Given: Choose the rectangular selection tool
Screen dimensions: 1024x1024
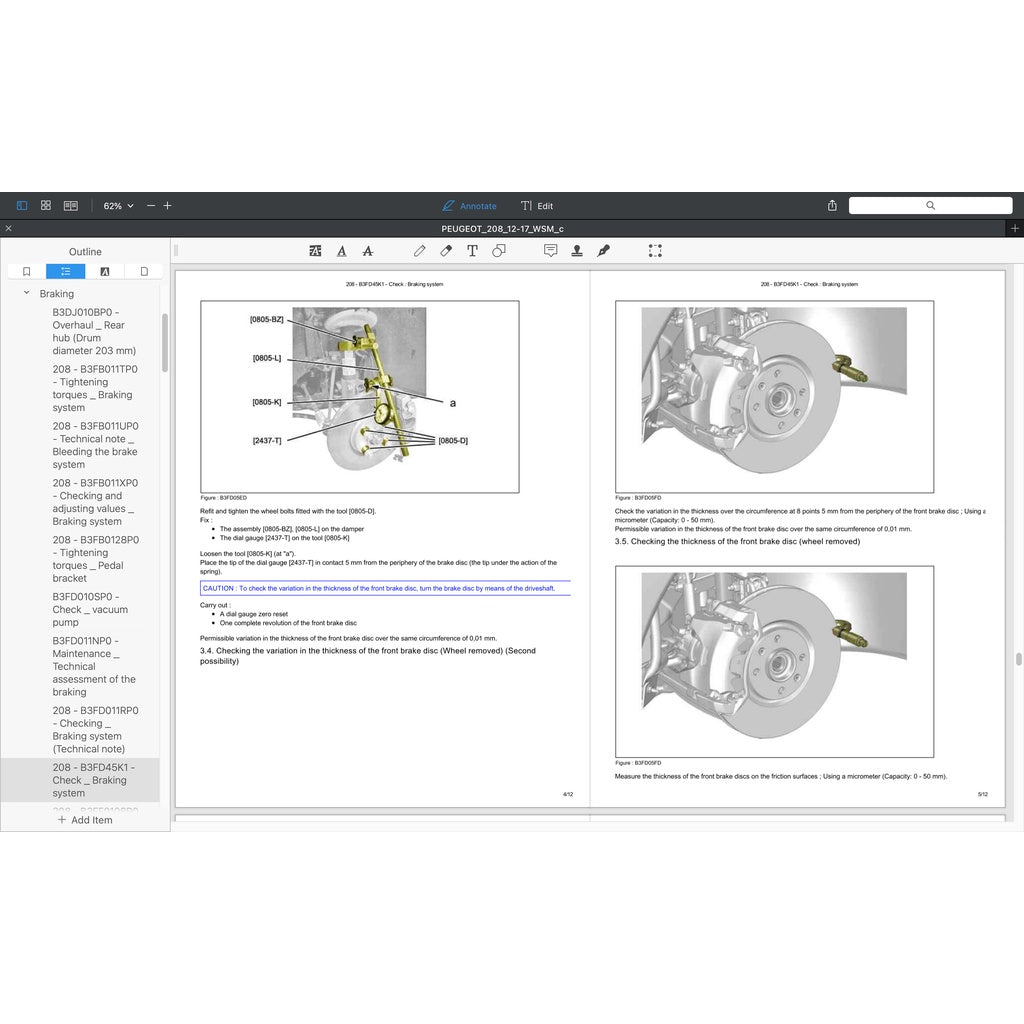Looking at the screenshot, I should (x=655, y=251).
